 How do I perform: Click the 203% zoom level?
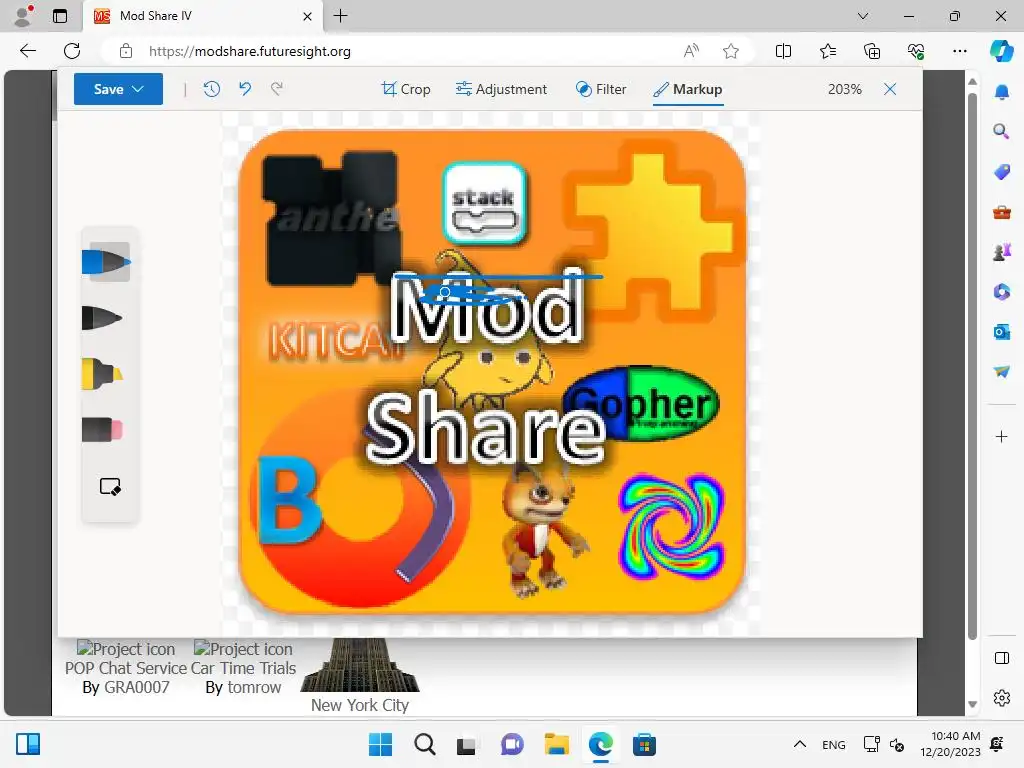pyautogui.click(x=844, y=89)
